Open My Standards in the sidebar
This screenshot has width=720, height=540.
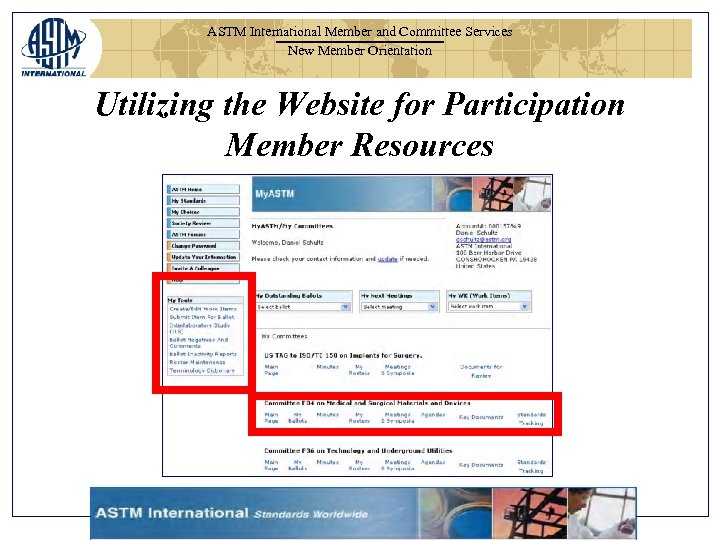pyautogui.click(x=203, y=201)
